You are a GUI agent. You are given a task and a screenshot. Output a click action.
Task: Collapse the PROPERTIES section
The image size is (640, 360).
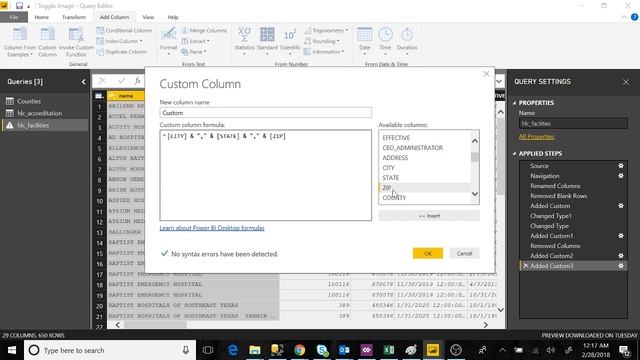click(x=514, y=103)
